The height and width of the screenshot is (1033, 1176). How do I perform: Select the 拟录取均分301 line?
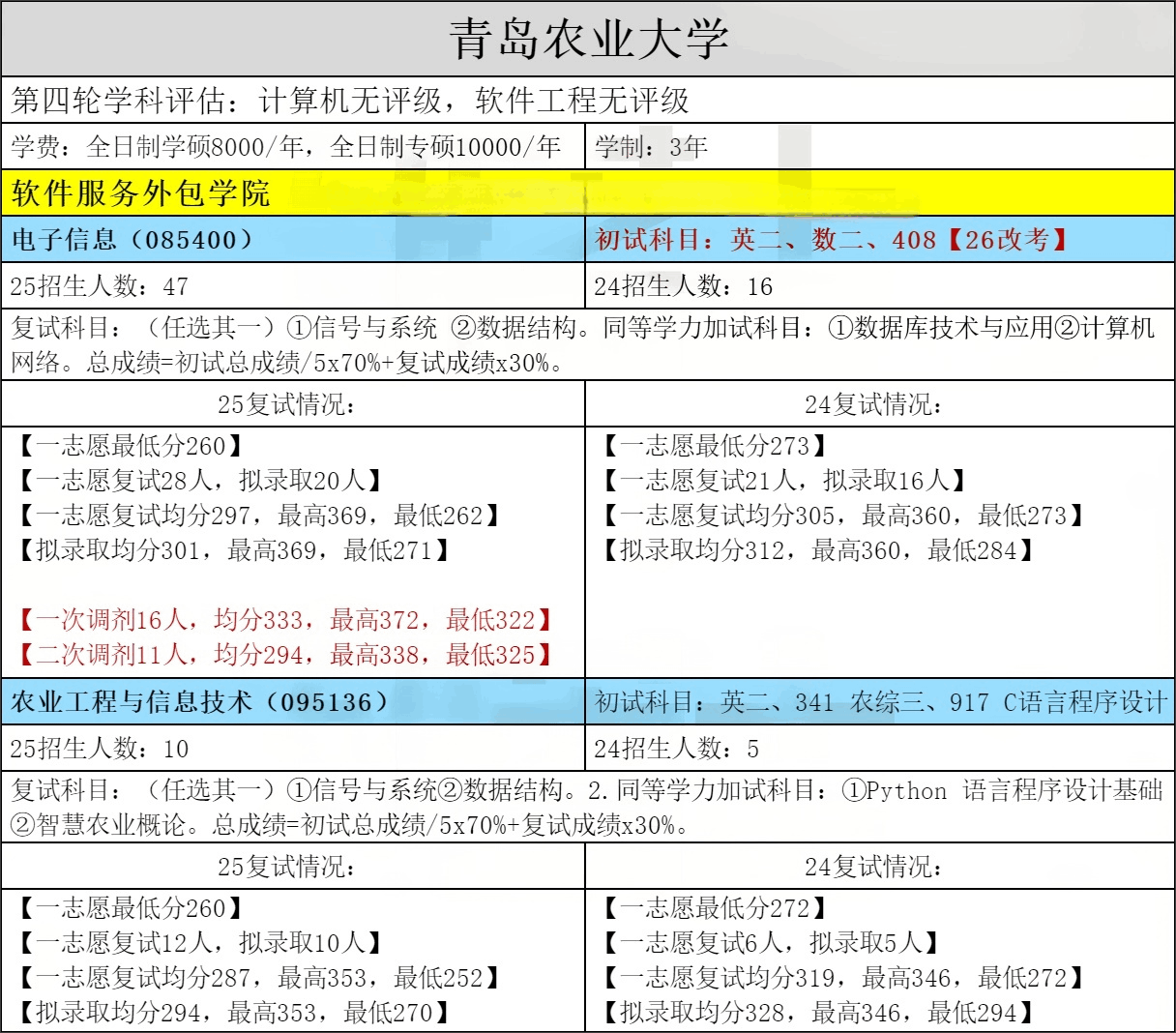pyautogui.click(x=234, y=550)
